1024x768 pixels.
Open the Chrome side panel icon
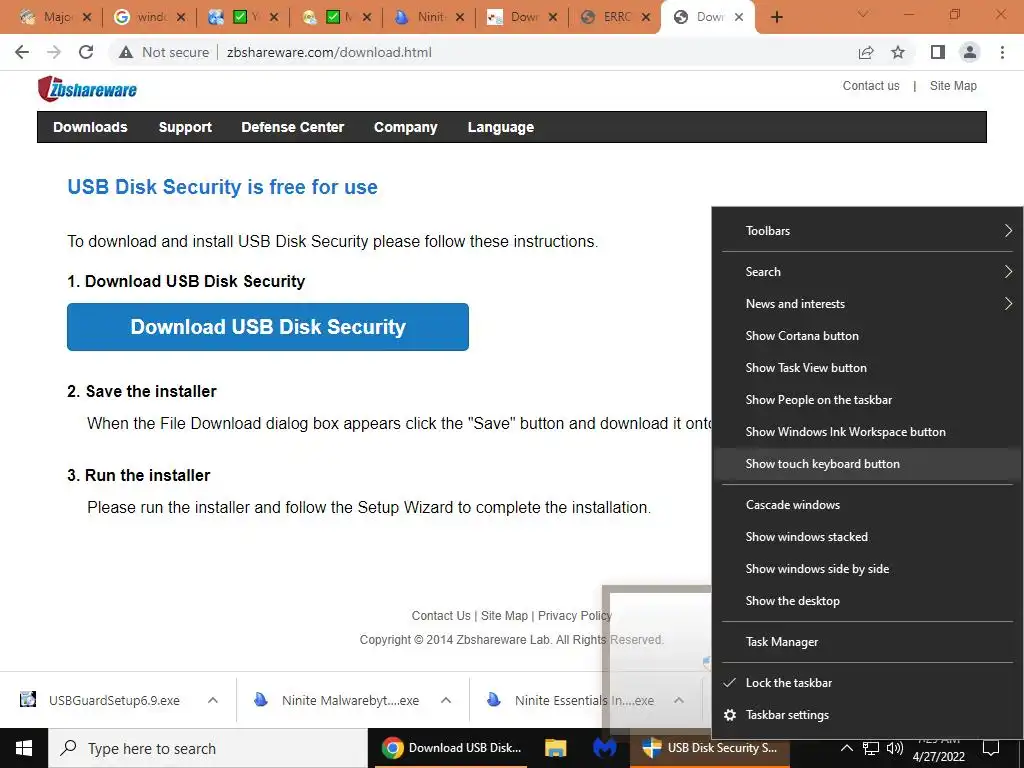pos(938,52)
